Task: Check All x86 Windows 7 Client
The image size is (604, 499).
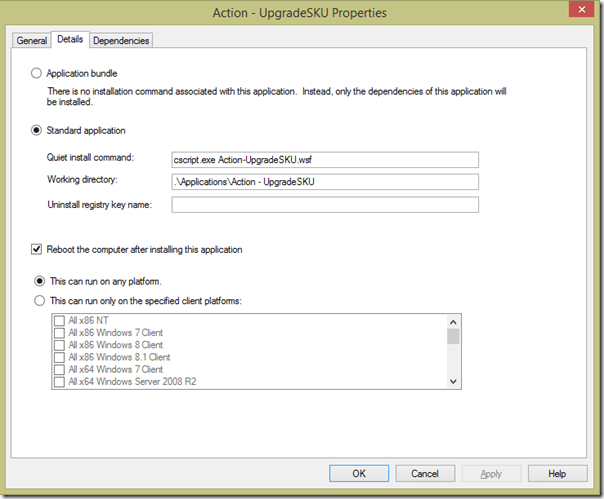Action: (60, 333)
